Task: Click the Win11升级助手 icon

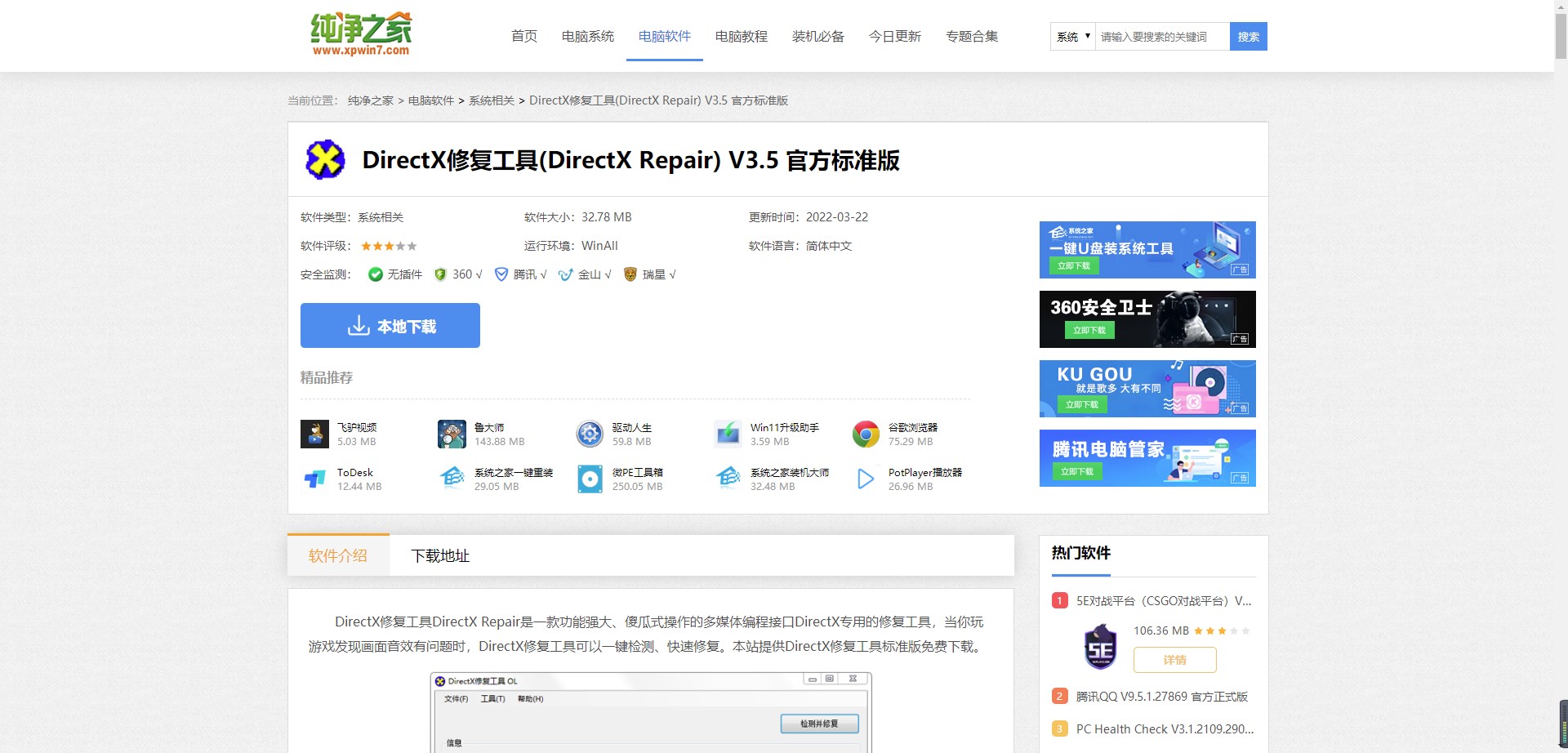Action: click(728, 434)
